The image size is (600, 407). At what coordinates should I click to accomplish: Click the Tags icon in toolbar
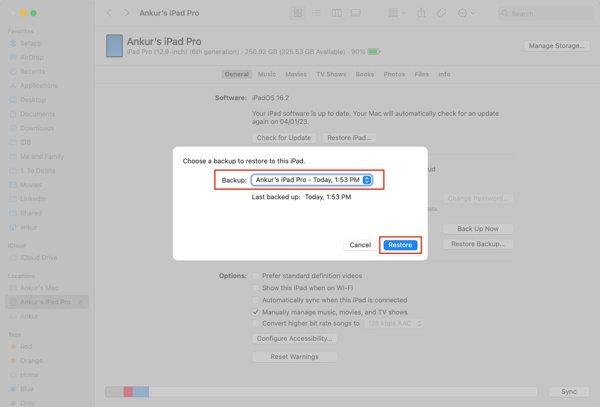441,13
